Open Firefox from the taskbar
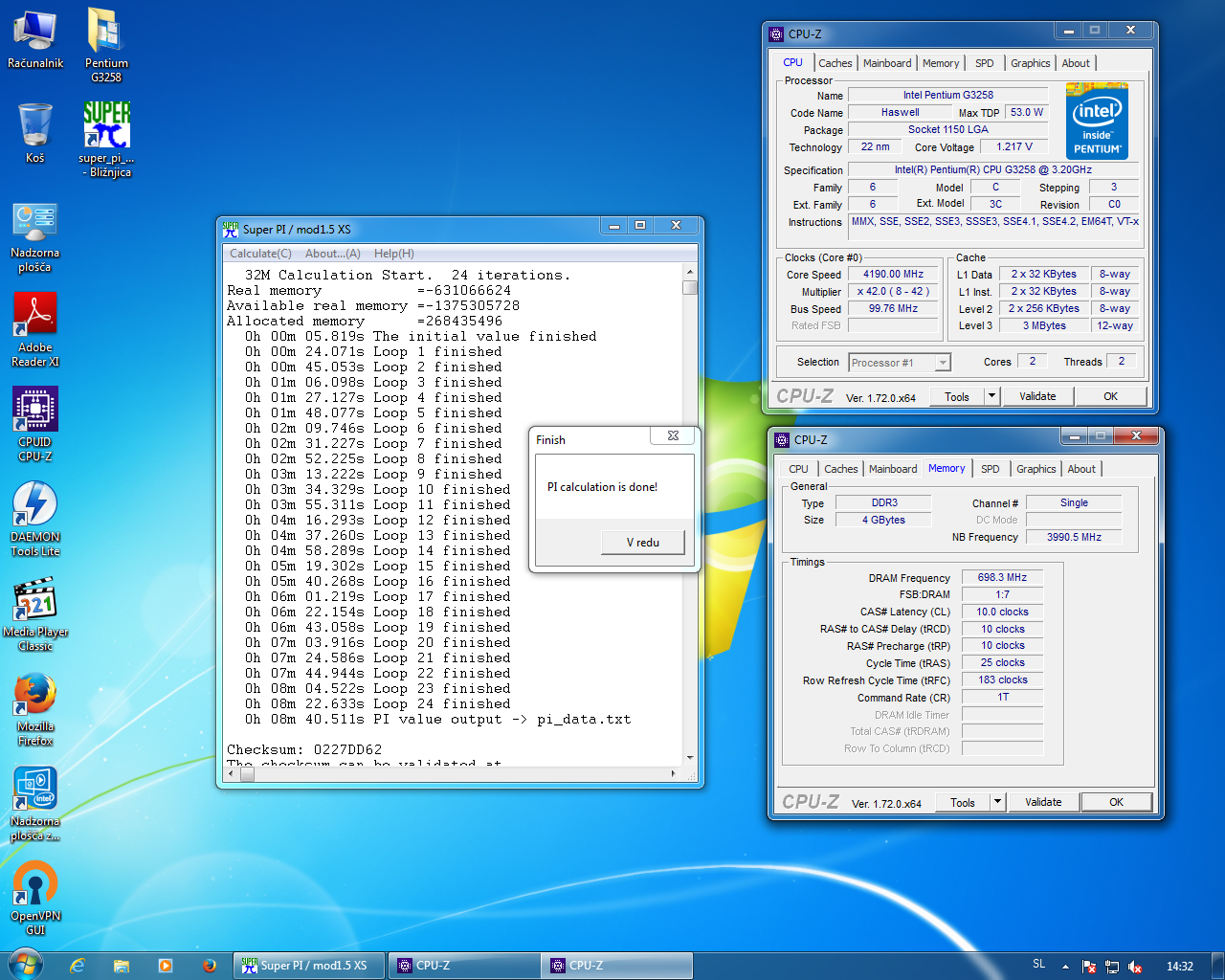 point(210,966)
